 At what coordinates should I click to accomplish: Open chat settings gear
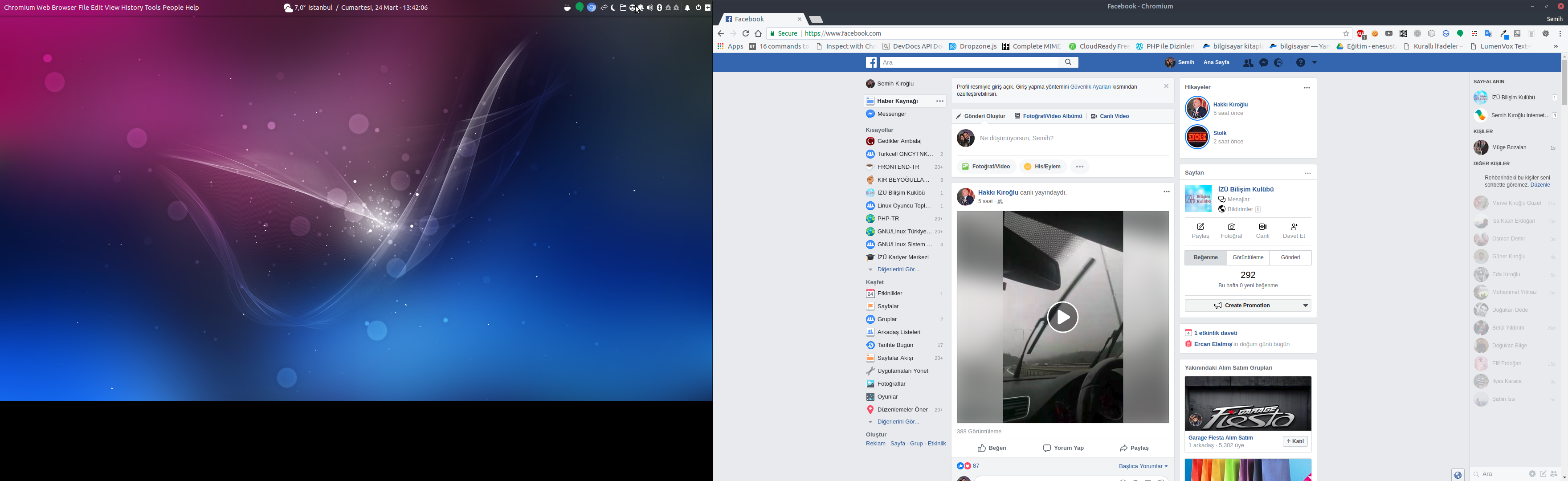pyautogui.click(x=1532, y=474)
